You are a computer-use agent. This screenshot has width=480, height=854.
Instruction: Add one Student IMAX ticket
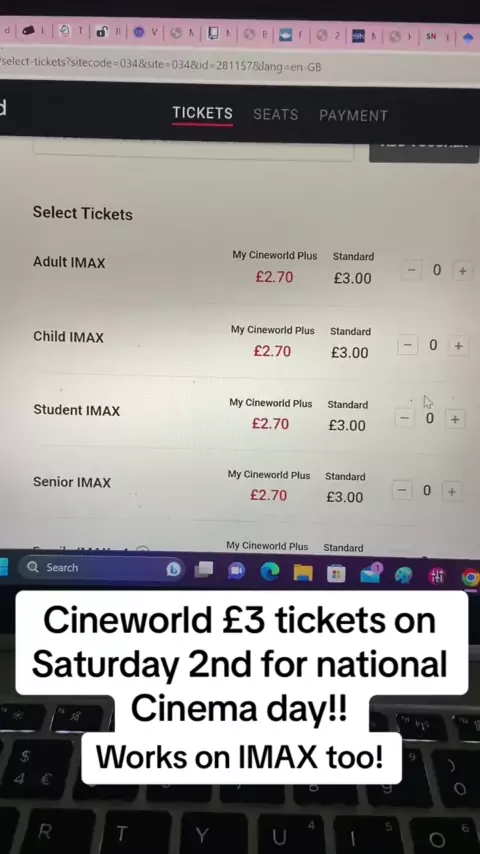455,419
